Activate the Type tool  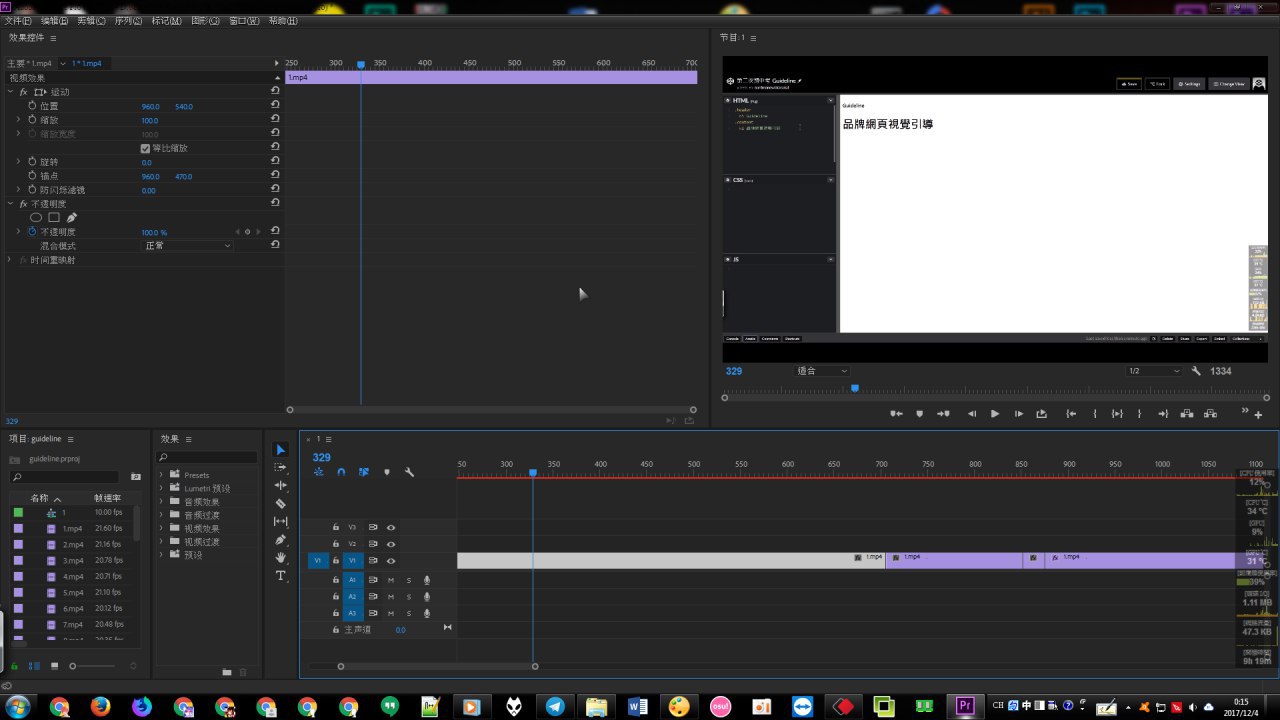280,576
